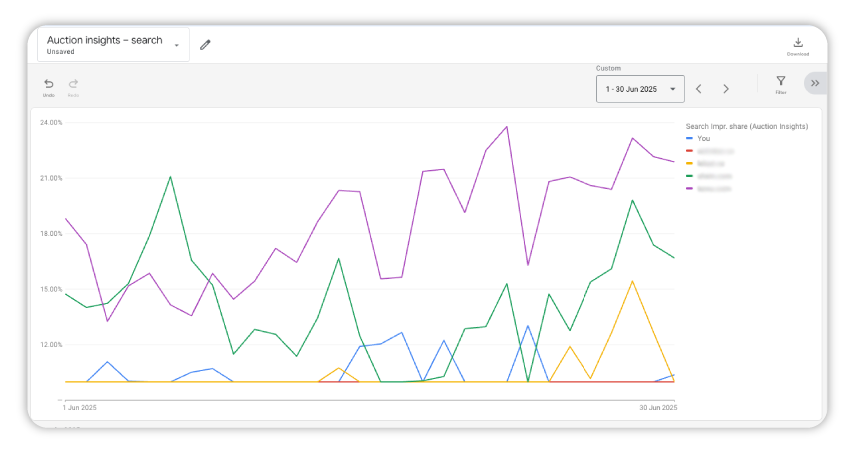Expand the side panel with double chevron
This screenshot has height=453, width=855.
pos(815,83)
